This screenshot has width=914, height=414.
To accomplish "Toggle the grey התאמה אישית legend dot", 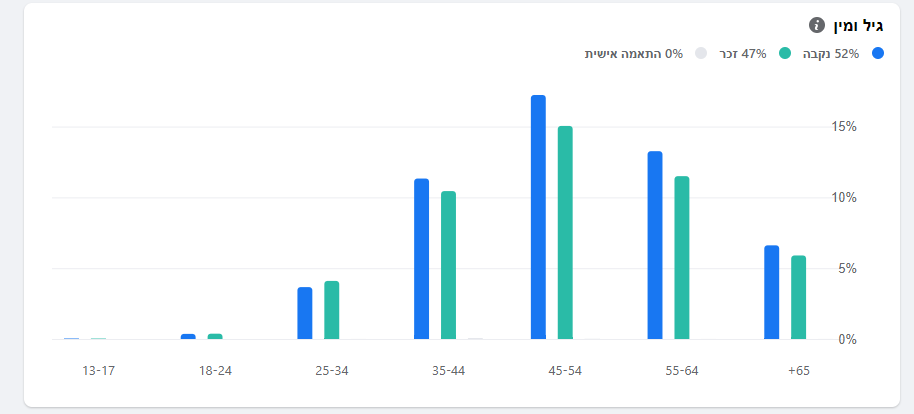I will (x=701, y=53).
